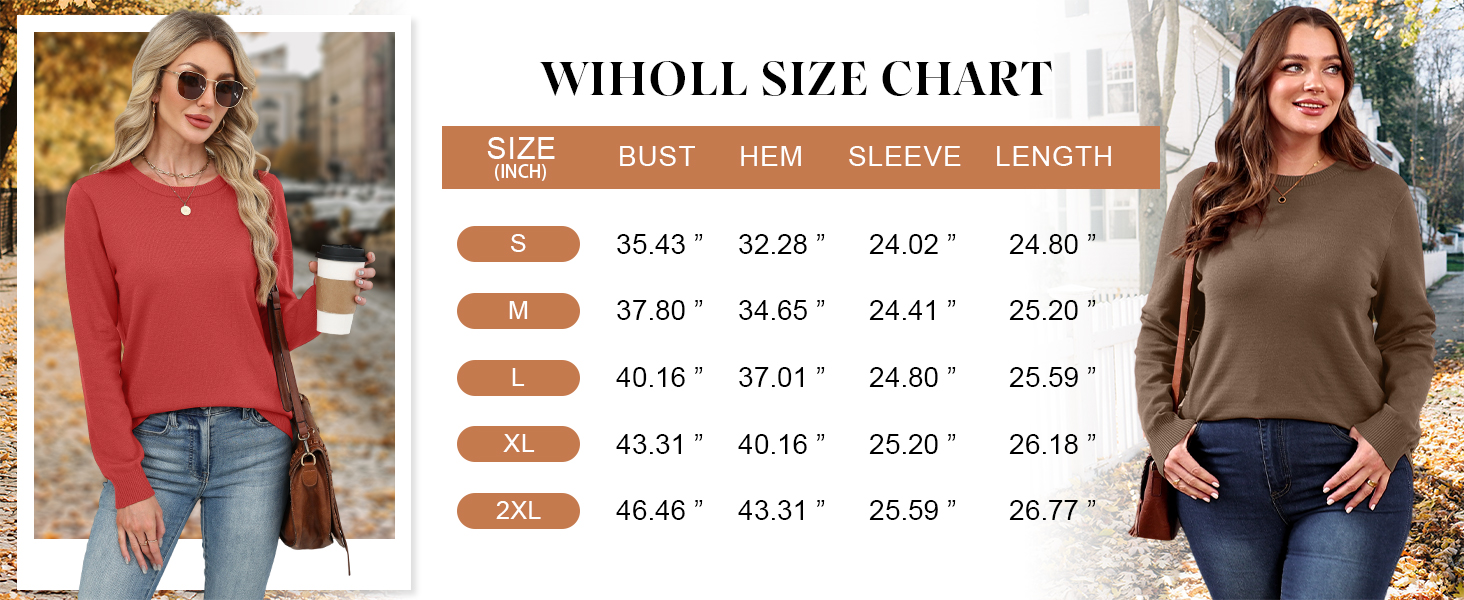Select the SLEEVE column header
The height and width of the screenshot is (600, 1464).
click(904, 157)
